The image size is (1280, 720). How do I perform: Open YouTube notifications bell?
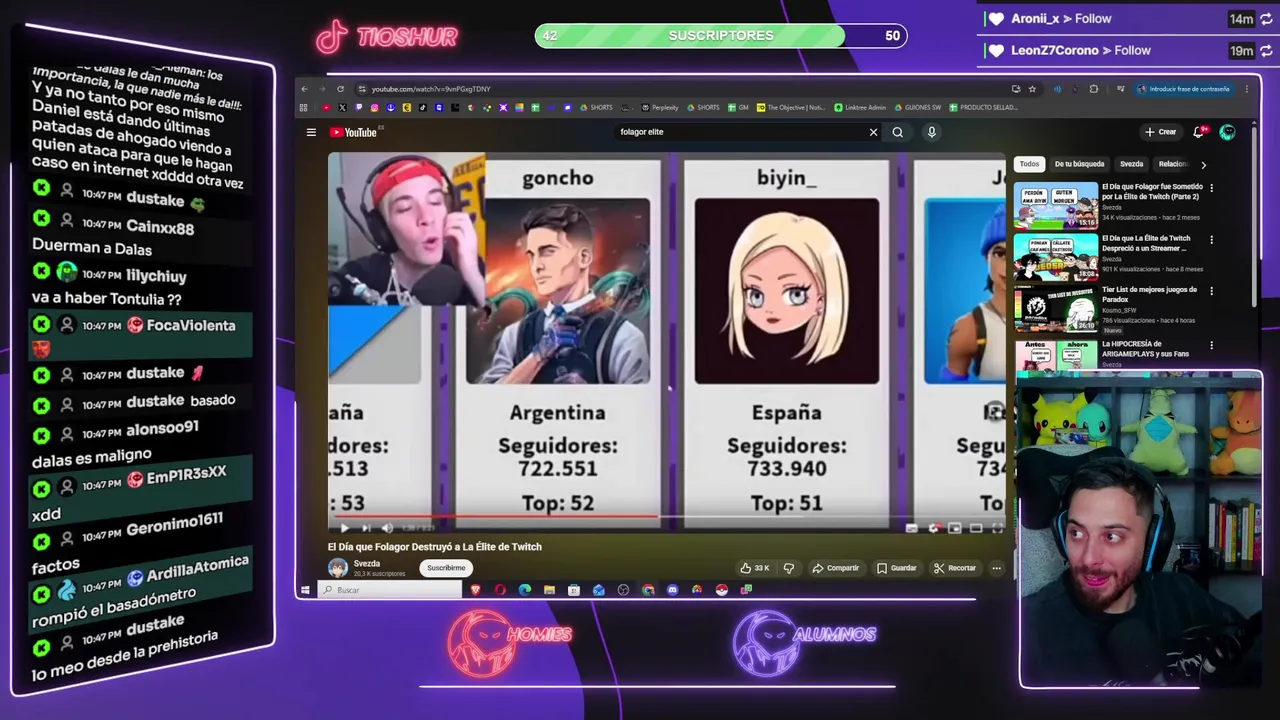pos(1199,132)
